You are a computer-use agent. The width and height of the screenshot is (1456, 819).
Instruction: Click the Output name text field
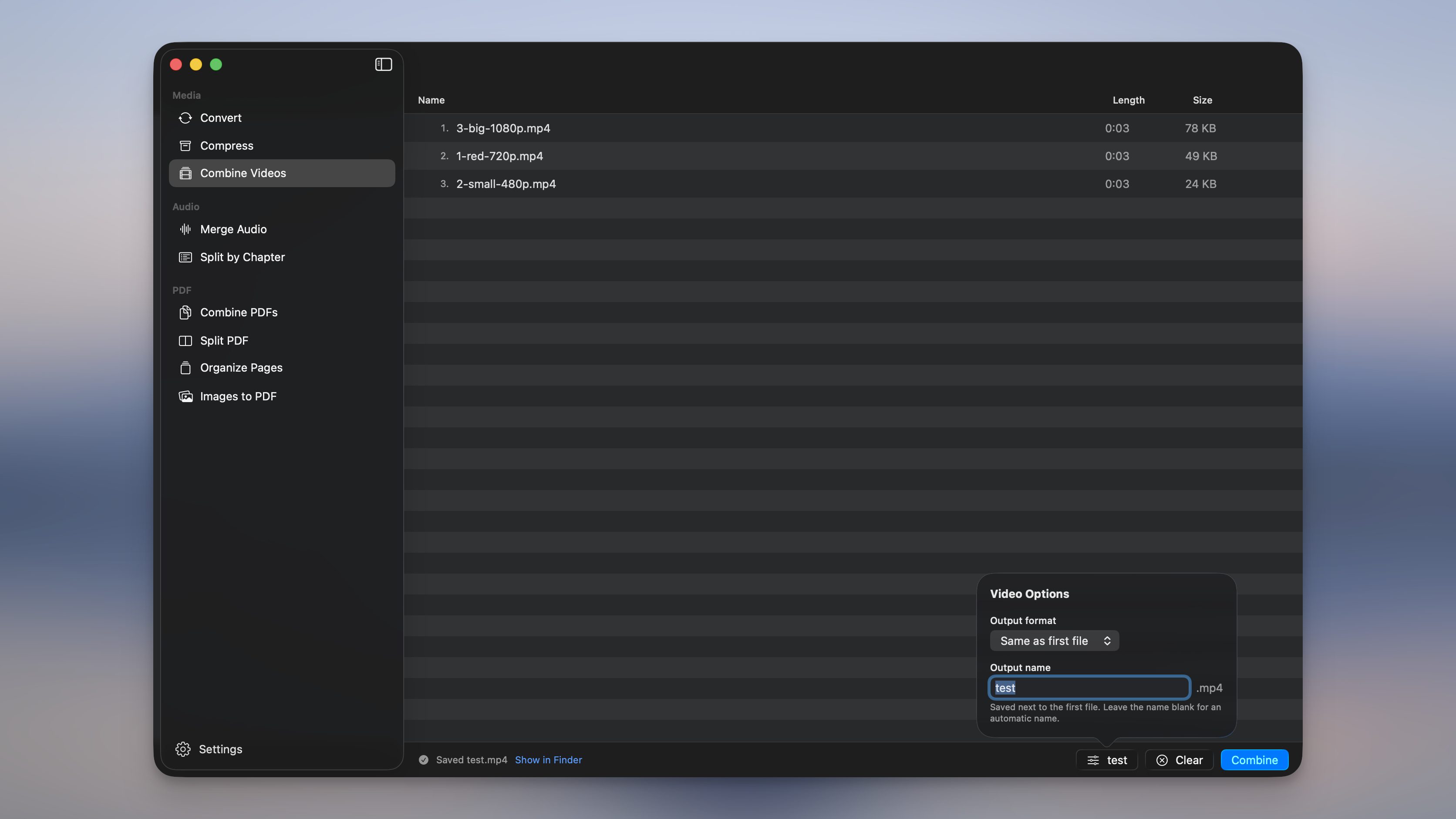coord(1089,688)
